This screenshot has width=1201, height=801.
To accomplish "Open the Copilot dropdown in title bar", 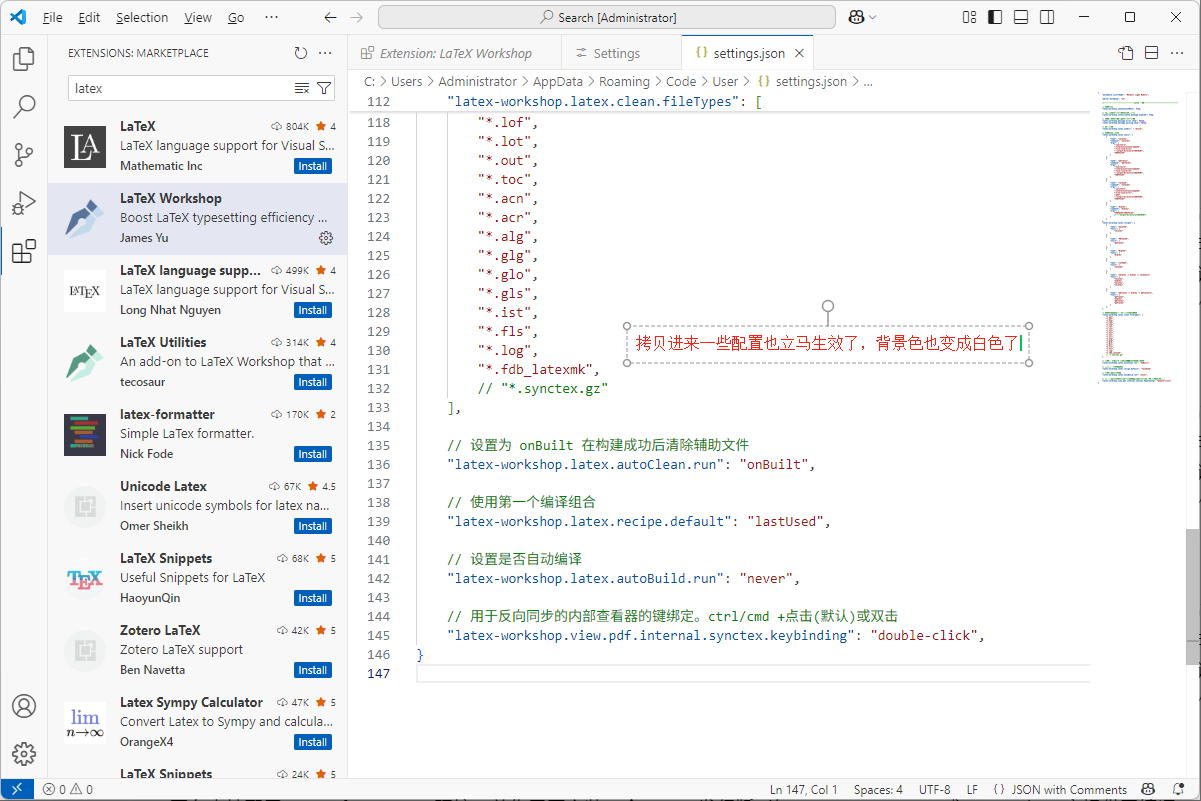I will point(873,17).
